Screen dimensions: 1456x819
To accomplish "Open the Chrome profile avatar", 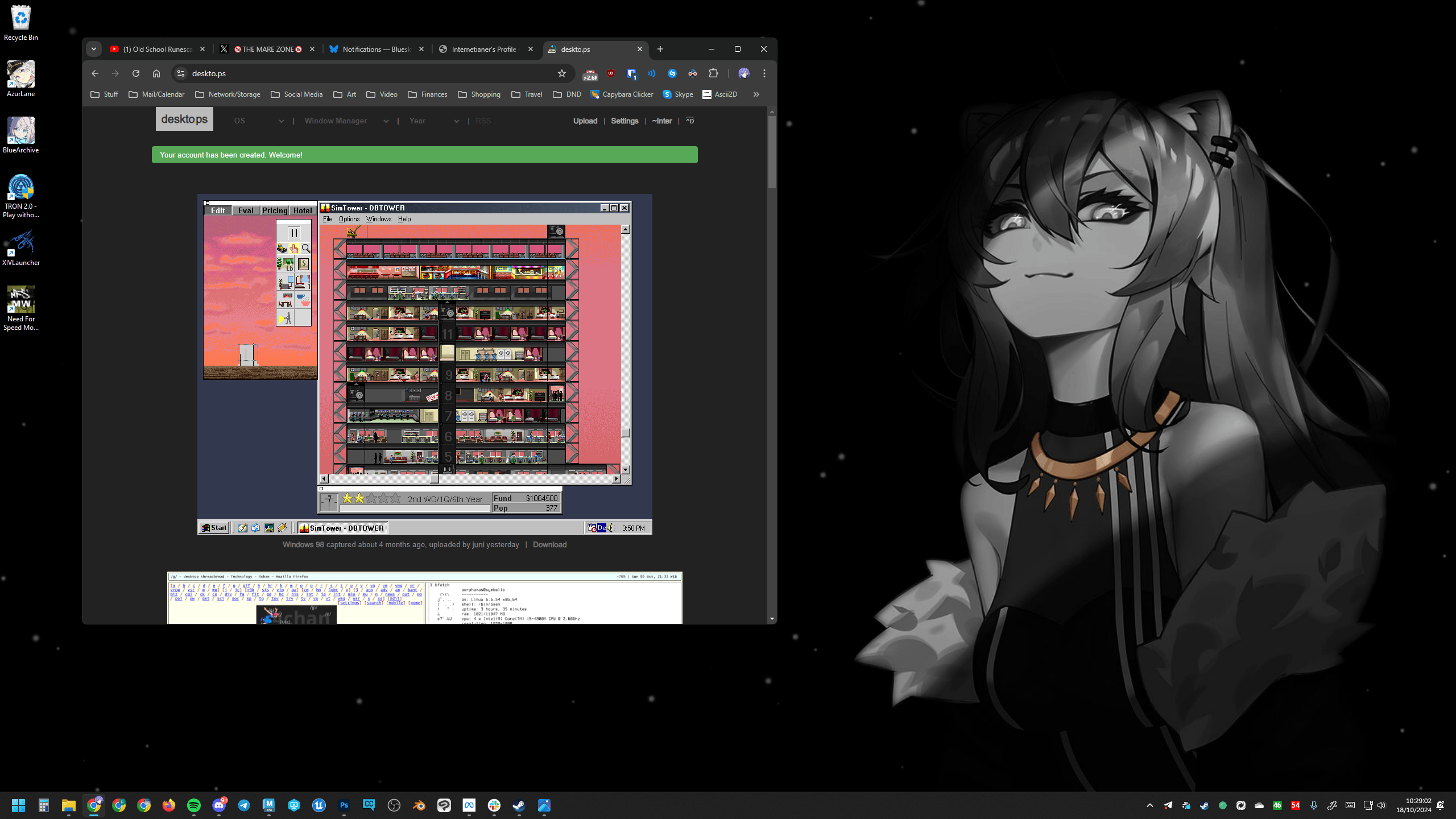I will pos(744,73).
